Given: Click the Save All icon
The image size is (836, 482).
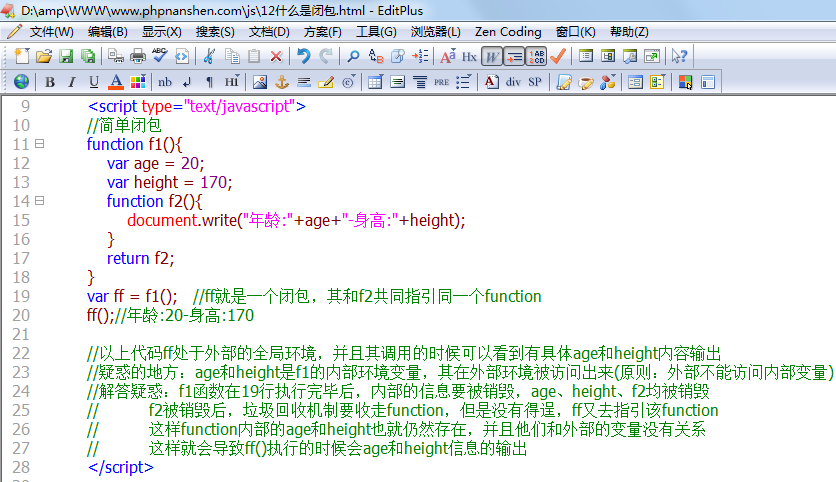Looking at the screenshot, I should pyautogui.click(x=88, y=56).
